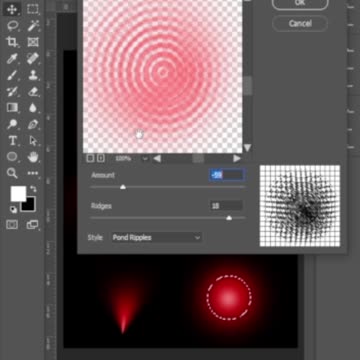360x360 pixels.
Task: Click the distortion grid thumbnail preview
Action: pos(300,206)
